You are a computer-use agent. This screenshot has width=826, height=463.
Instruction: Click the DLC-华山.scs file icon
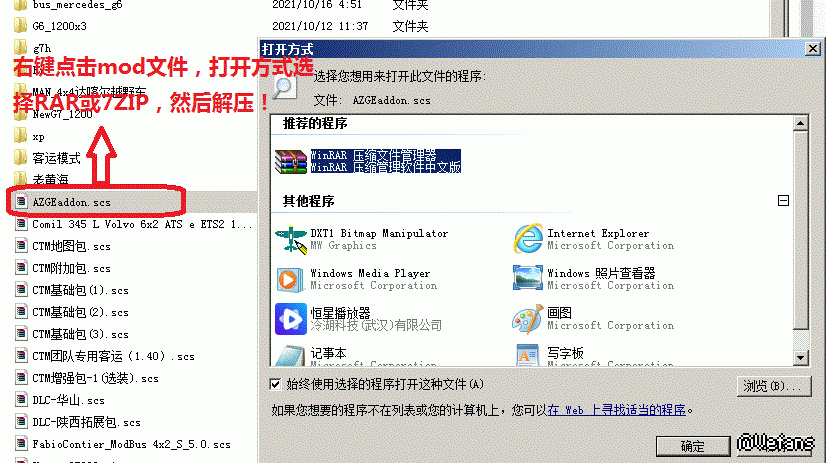pos(21,400)
